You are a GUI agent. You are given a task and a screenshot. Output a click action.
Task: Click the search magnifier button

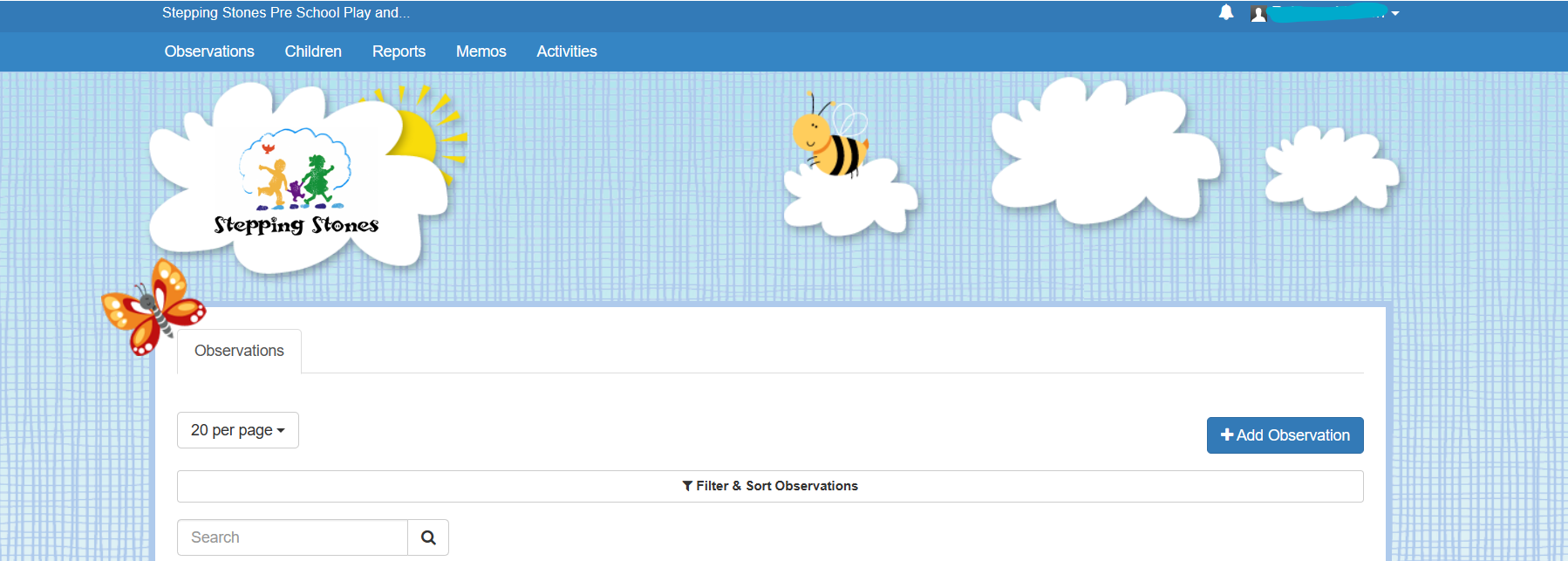click(x=428, y=537)
